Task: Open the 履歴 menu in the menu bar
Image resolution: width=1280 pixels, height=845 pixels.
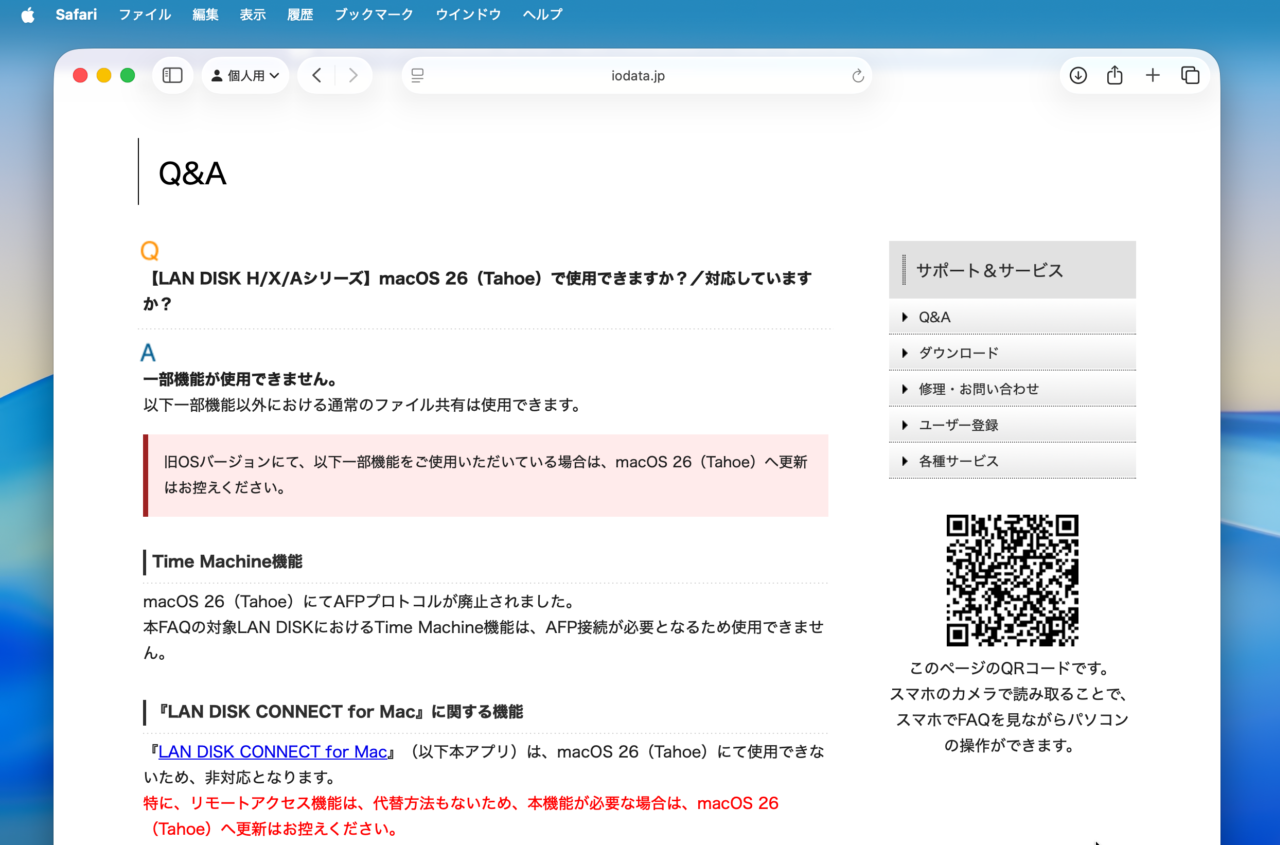Action: click(x=299, y=14)
